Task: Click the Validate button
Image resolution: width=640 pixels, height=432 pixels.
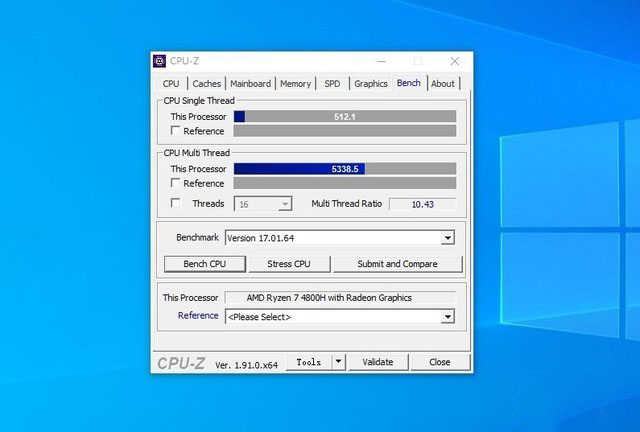Action: click(x=378, y=362)
